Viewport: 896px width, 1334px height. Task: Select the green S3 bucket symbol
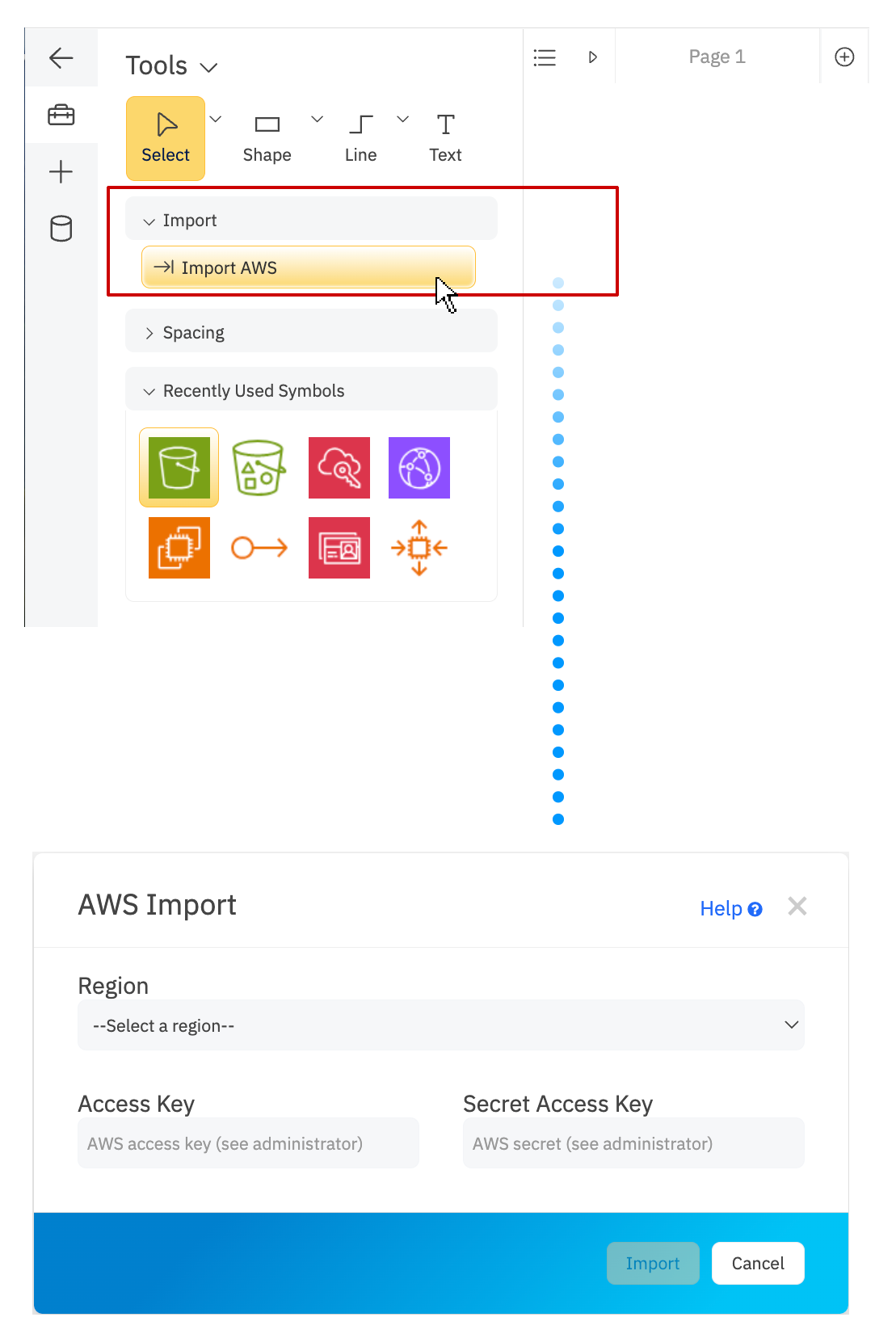[x=179, y=468]
